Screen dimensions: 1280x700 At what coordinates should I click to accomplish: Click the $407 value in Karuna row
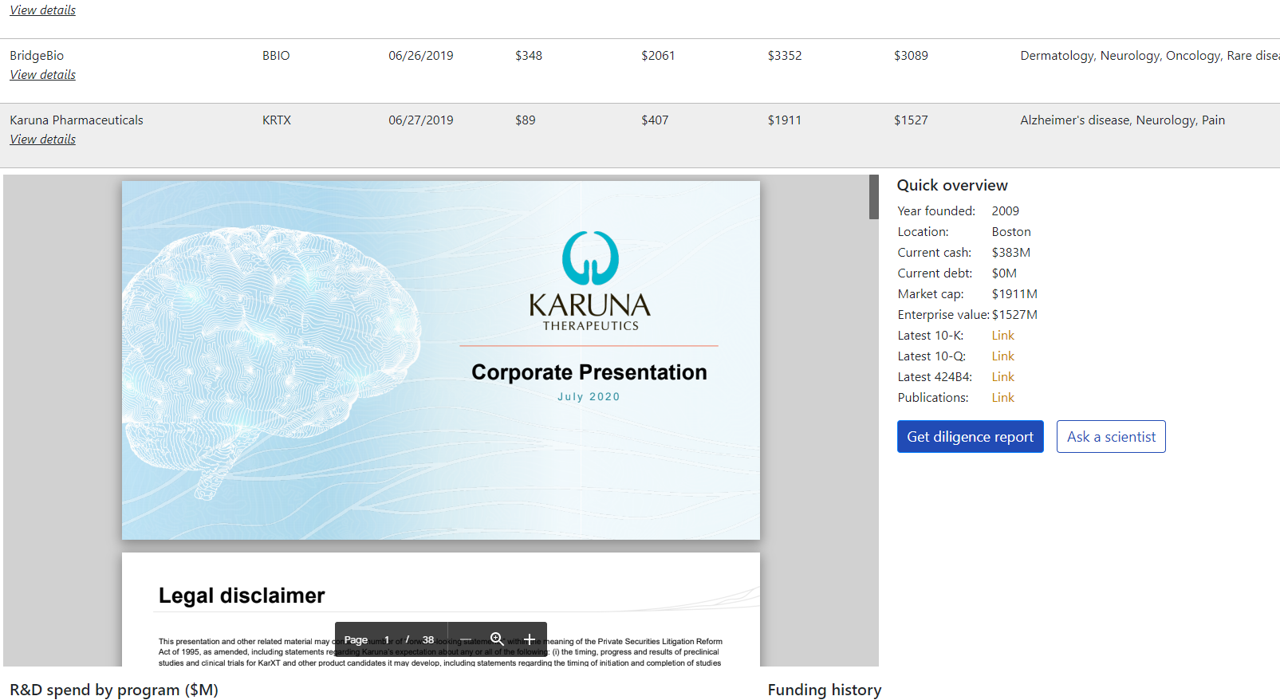tap(655, 120)
